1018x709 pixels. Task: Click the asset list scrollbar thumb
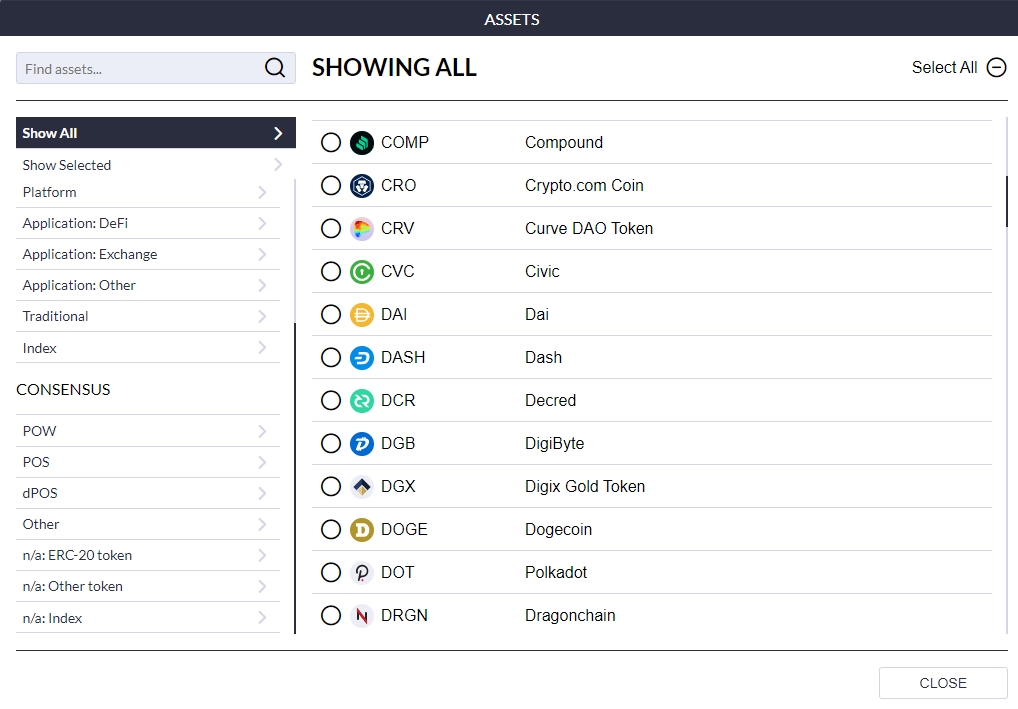click(x=1006, y=201)
